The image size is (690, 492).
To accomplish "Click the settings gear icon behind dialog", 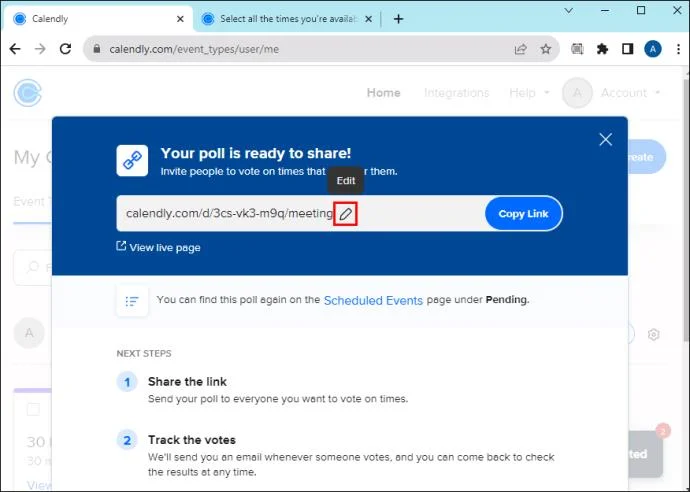I will pyautogui.click(x=653, y=334).
